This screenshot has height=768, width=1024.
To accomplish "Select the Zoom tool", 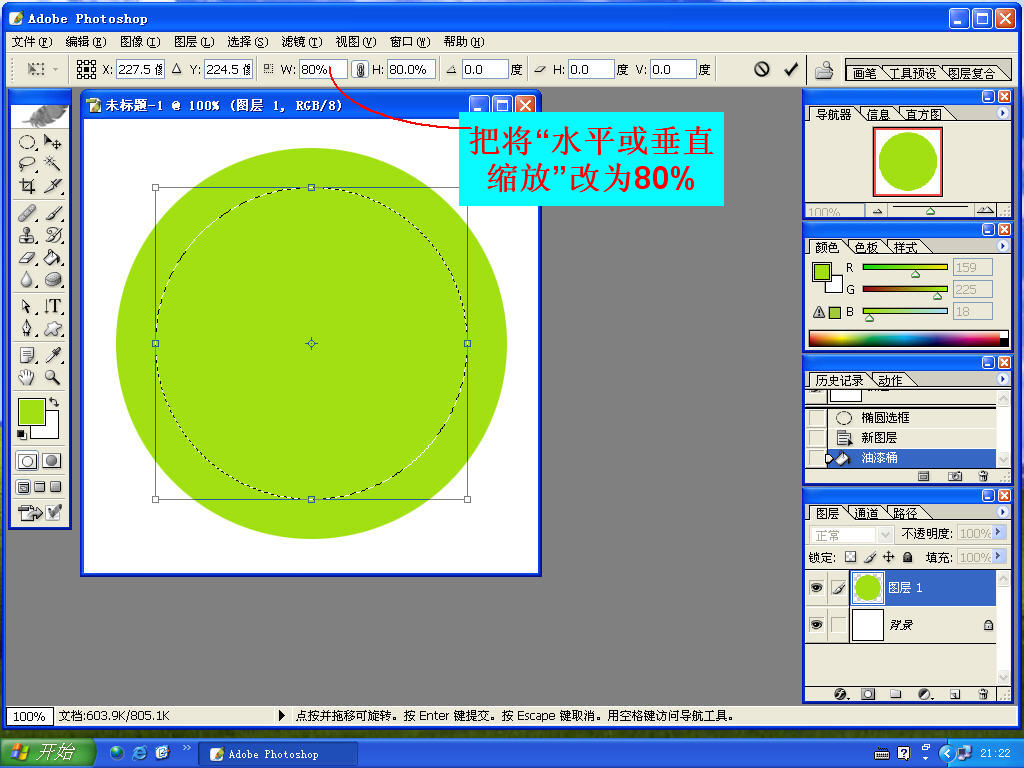I will coord(53,377).
